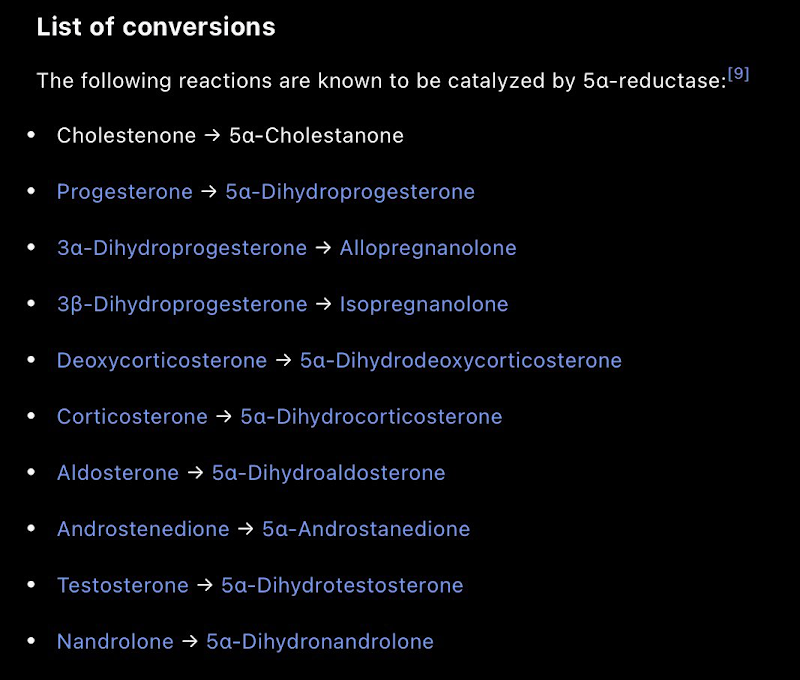
Task: Open the 3α-Dihydroprogesterone article link
Action: pos(181,248)
